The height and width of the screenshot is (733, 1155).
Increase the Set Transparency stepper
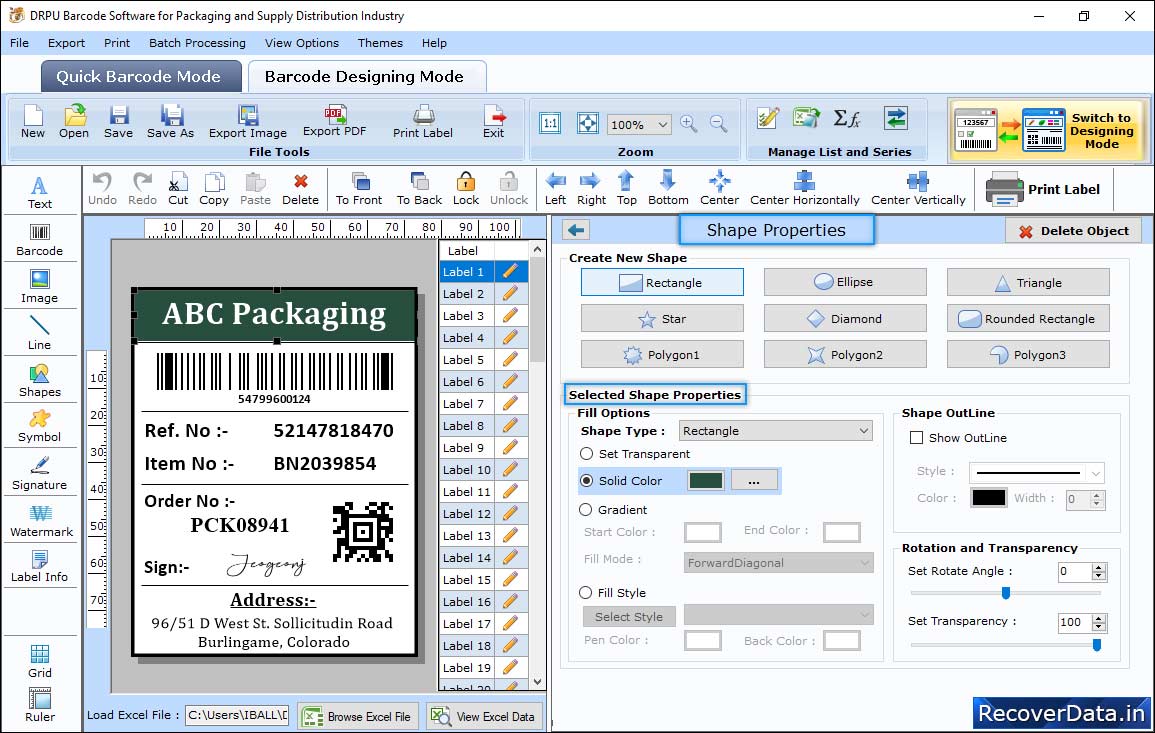(x=1099, y=618)
